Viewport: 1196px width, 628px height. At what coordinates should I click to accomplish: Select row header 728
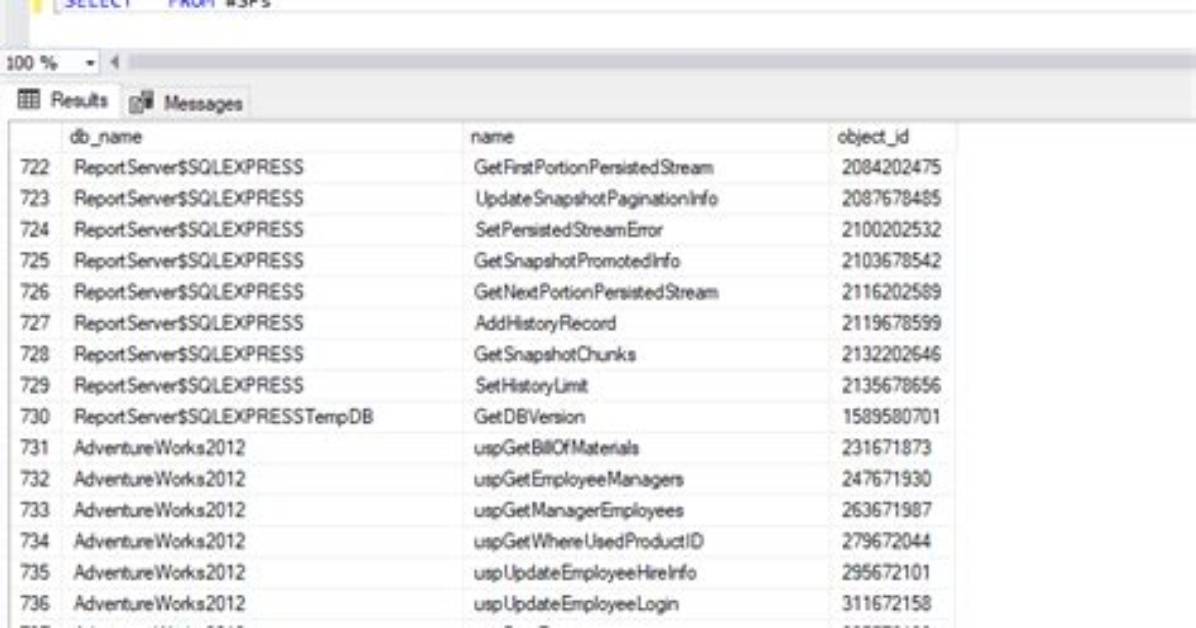point(35,354)
